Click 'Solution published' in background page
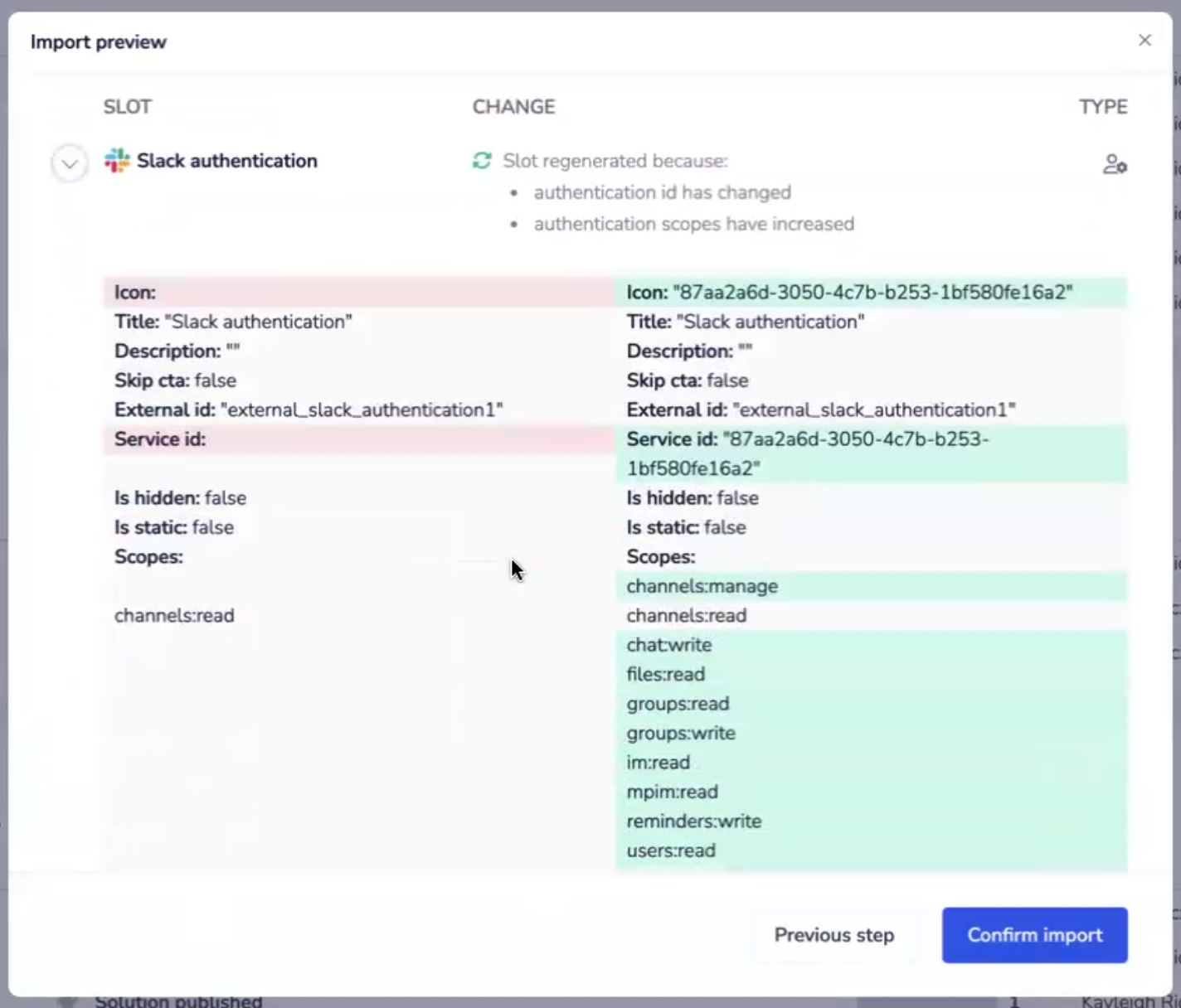The height and width of the screenshot is (1008, 1181). [x=178, y=1001]
